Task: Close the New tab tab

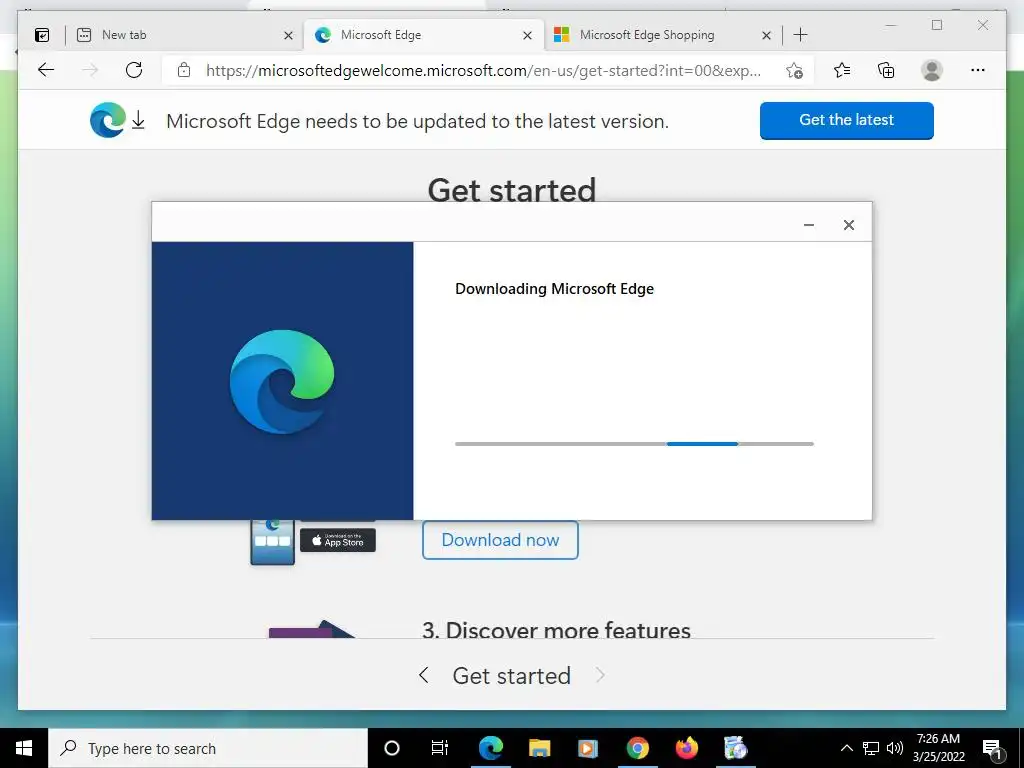Action: (288, 35)
